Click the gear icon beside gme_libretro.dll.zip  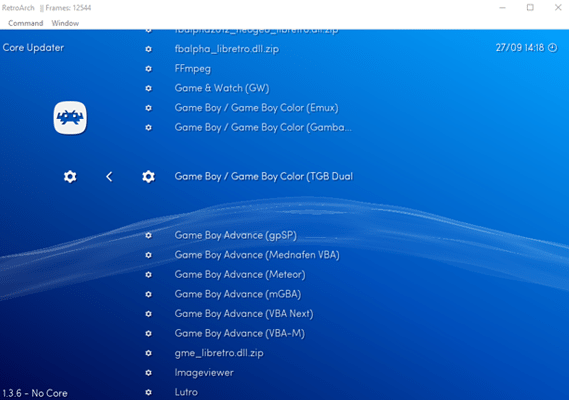[x=148, y=353]
